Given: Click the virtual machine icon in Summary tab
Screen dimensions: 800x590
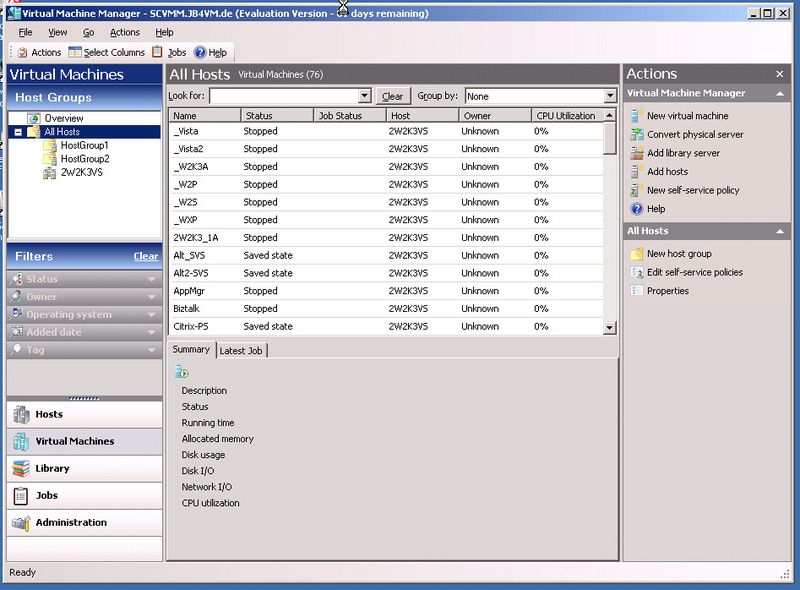Looking at the screenshot, I should click(x=181, y=372).
